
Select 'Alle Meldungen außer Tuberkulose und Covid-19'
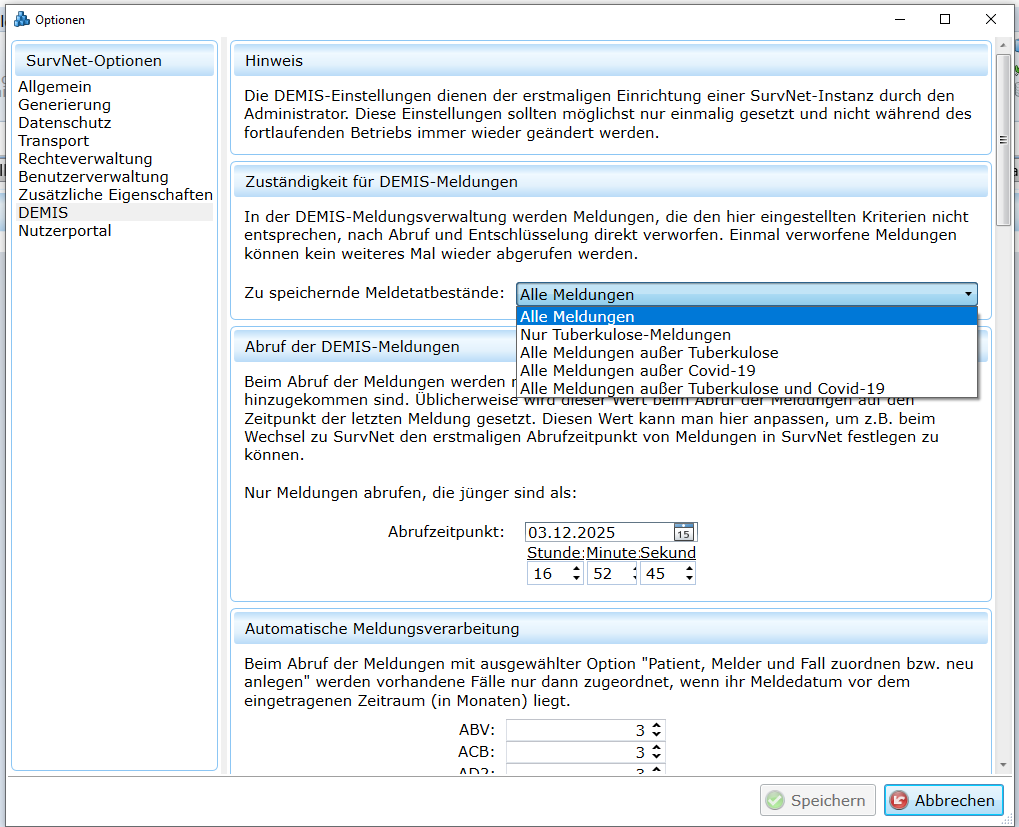[x=702, y=388]
